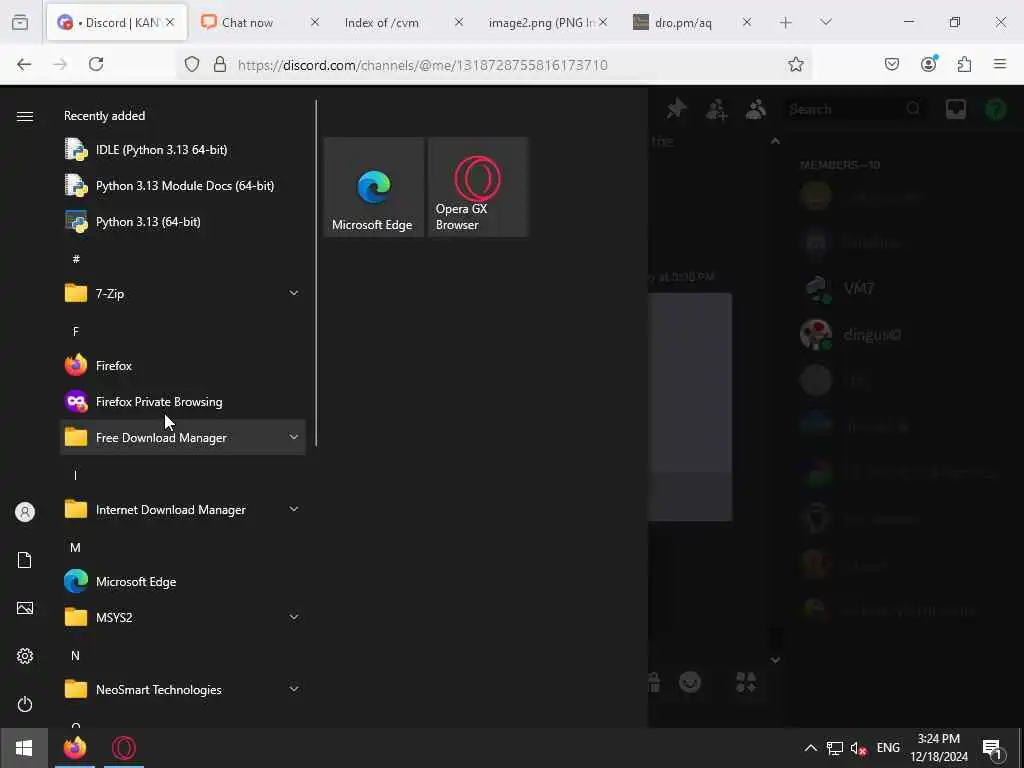
Task: Click Opera GX icon on the taskbar
Action: coord(124,748)
